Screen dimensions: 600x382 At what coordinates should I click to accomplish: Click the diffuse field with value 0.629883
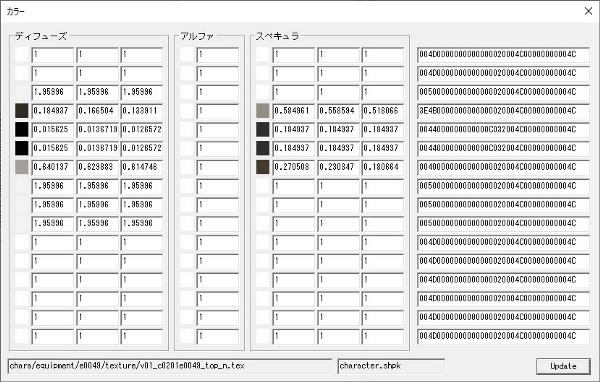98,167
